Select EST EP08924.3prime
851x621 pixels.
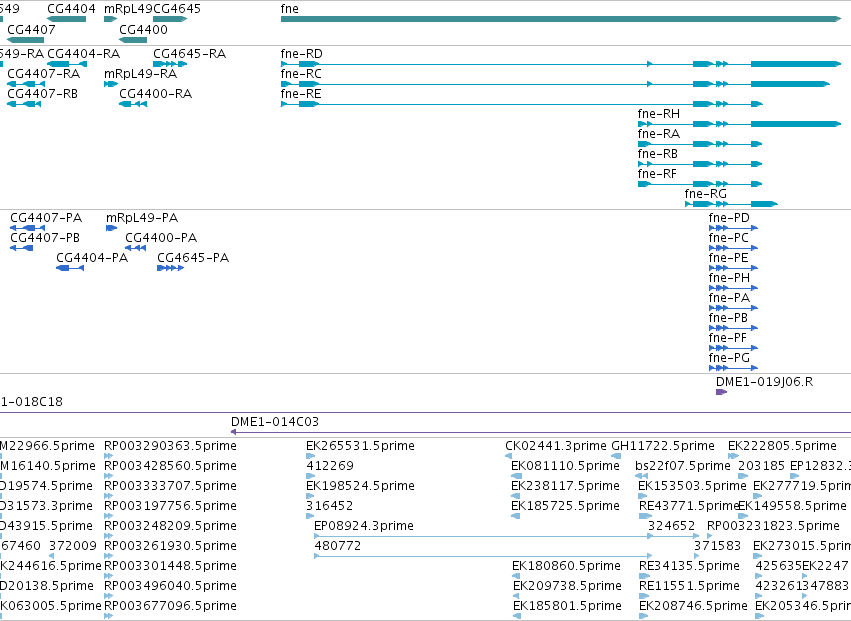click(364, 527)
